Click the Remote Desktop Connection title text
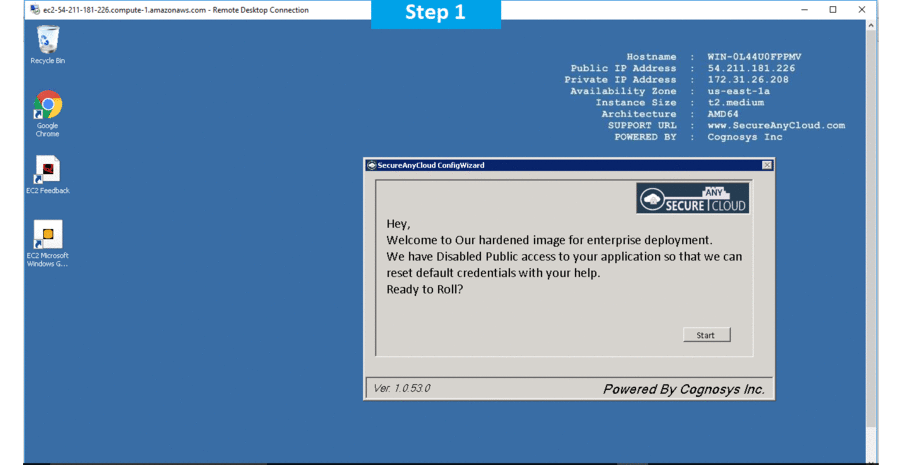902x465 pixels. (176, 10)
